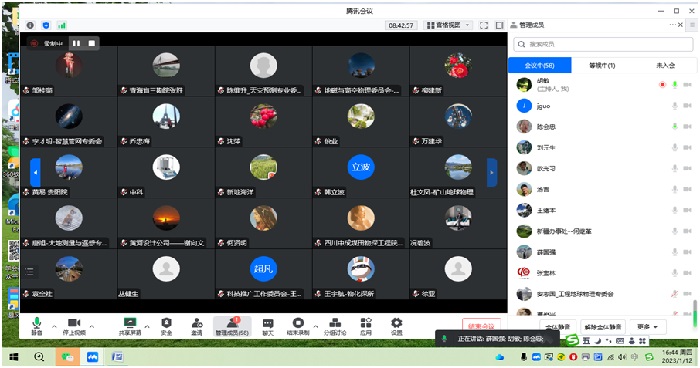Open meeting 设置 settings gear
Viewport: 700px width, 368px height.
point(396,326)
